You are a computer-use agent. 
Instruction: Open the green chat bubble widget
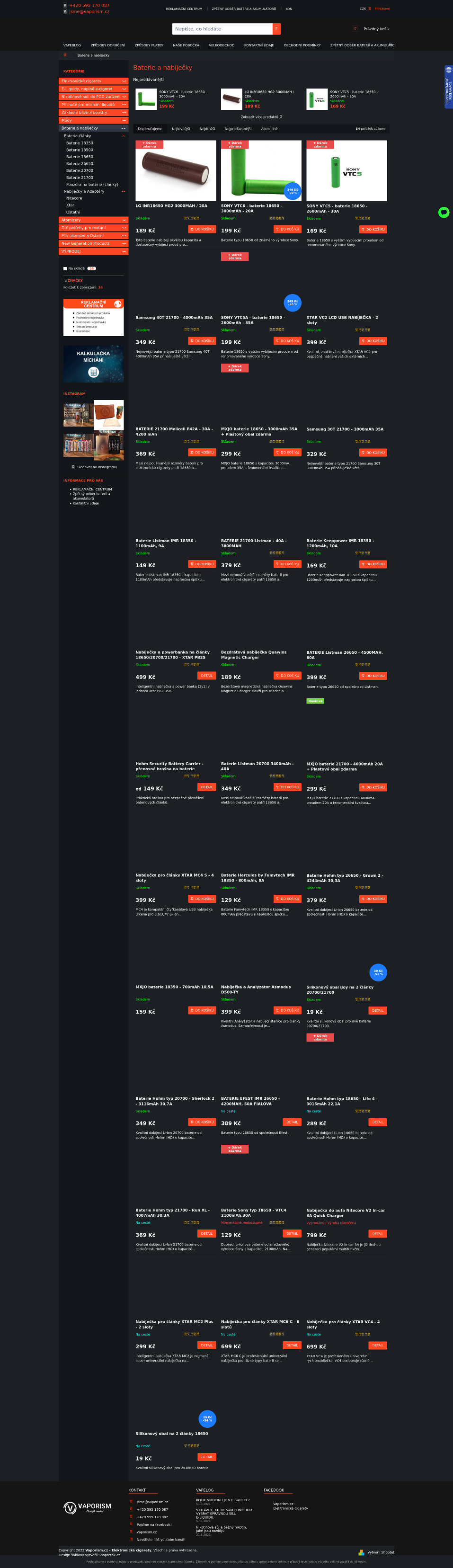444,213
